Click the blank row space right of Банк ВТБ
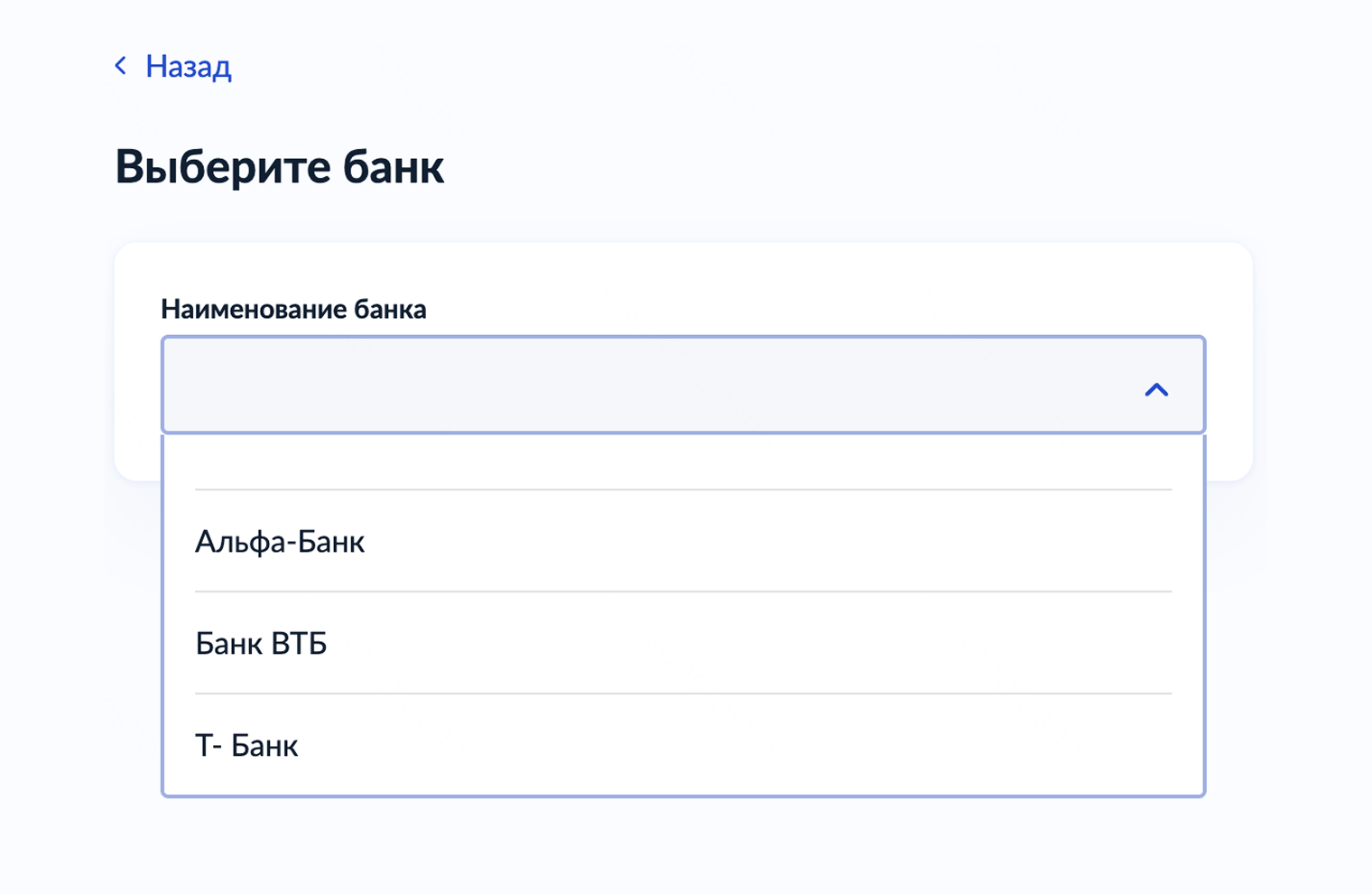This screenshot has height=894, width=1372. coord(767,644)
